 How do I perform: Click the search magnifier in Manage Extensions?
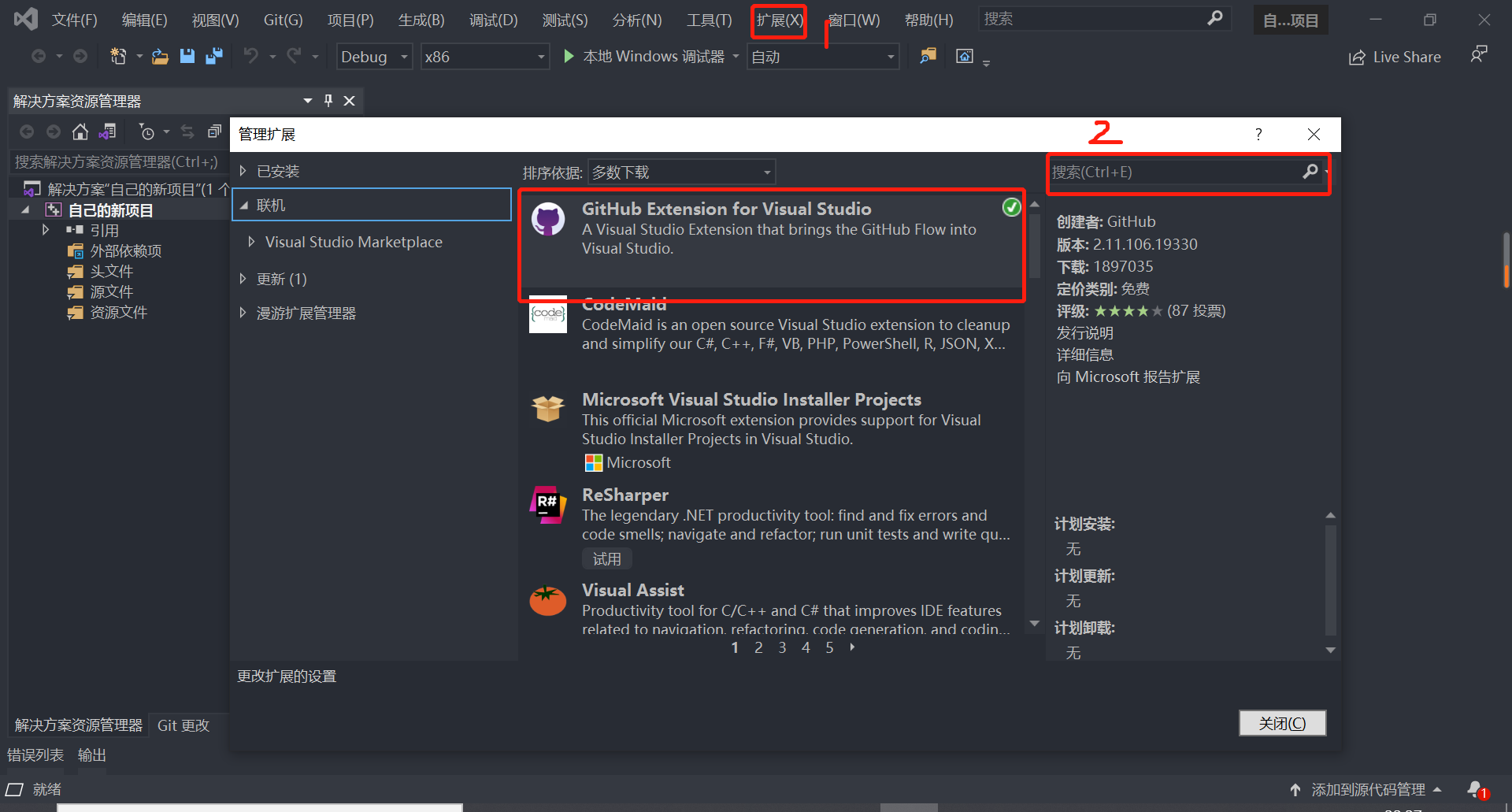(x=1310, y=172)
